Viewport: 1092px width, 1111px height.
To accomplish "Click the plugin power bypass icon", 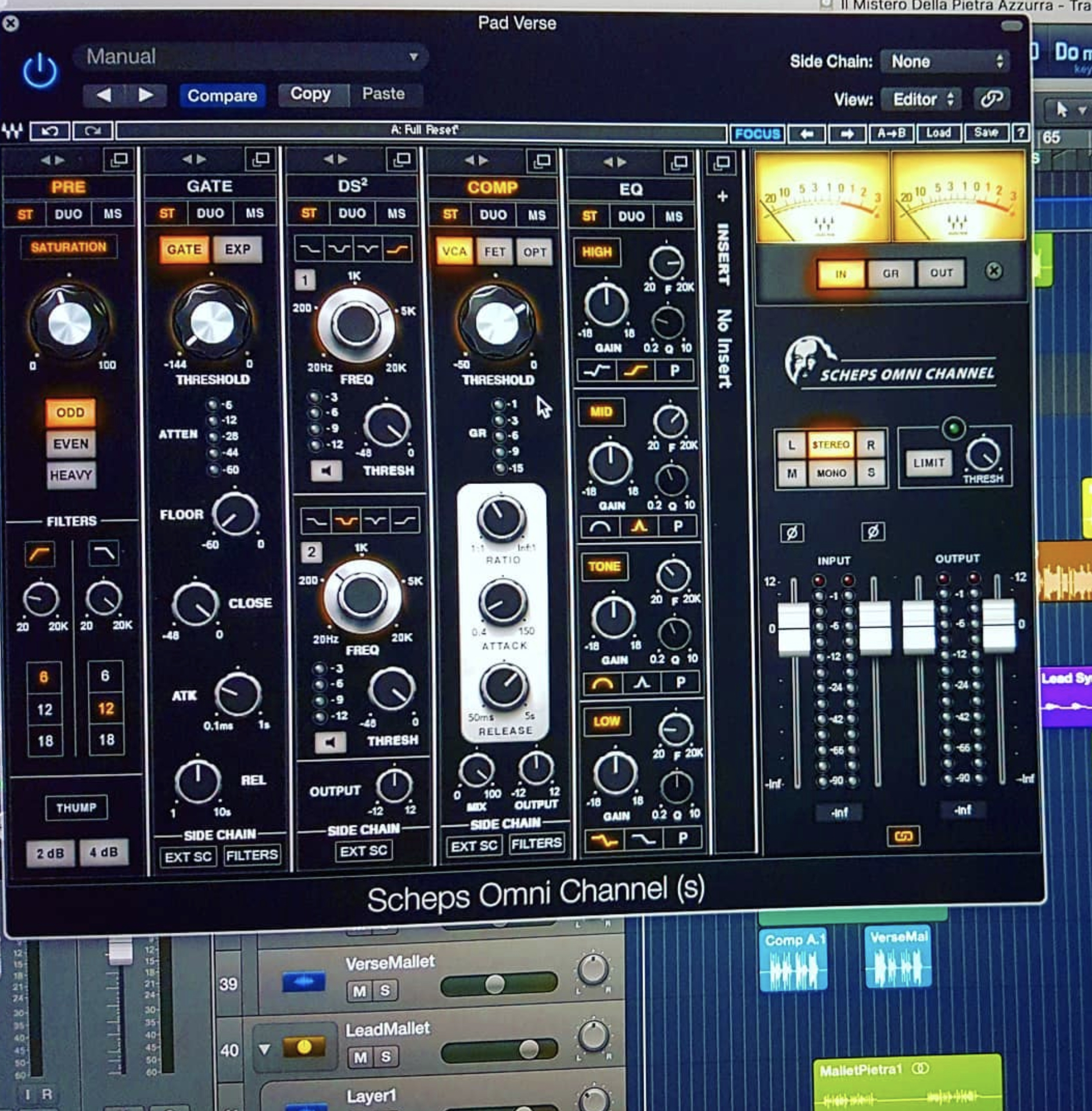I will (40, 71).
